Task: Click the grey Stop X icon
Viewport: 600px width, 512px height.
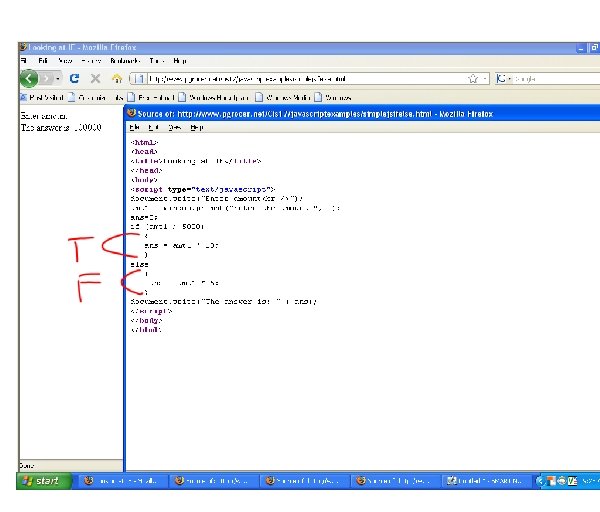Action: [95, 79]
